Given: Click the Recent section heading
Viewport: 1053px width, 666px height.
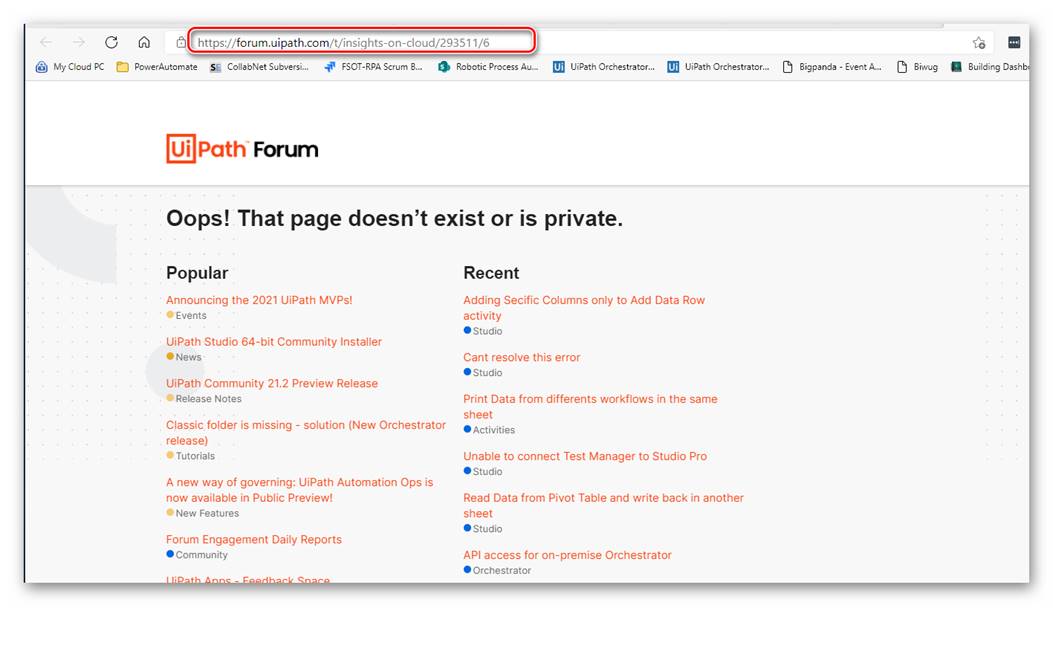Looking at the screenshot, I should (x=491, y=273).
